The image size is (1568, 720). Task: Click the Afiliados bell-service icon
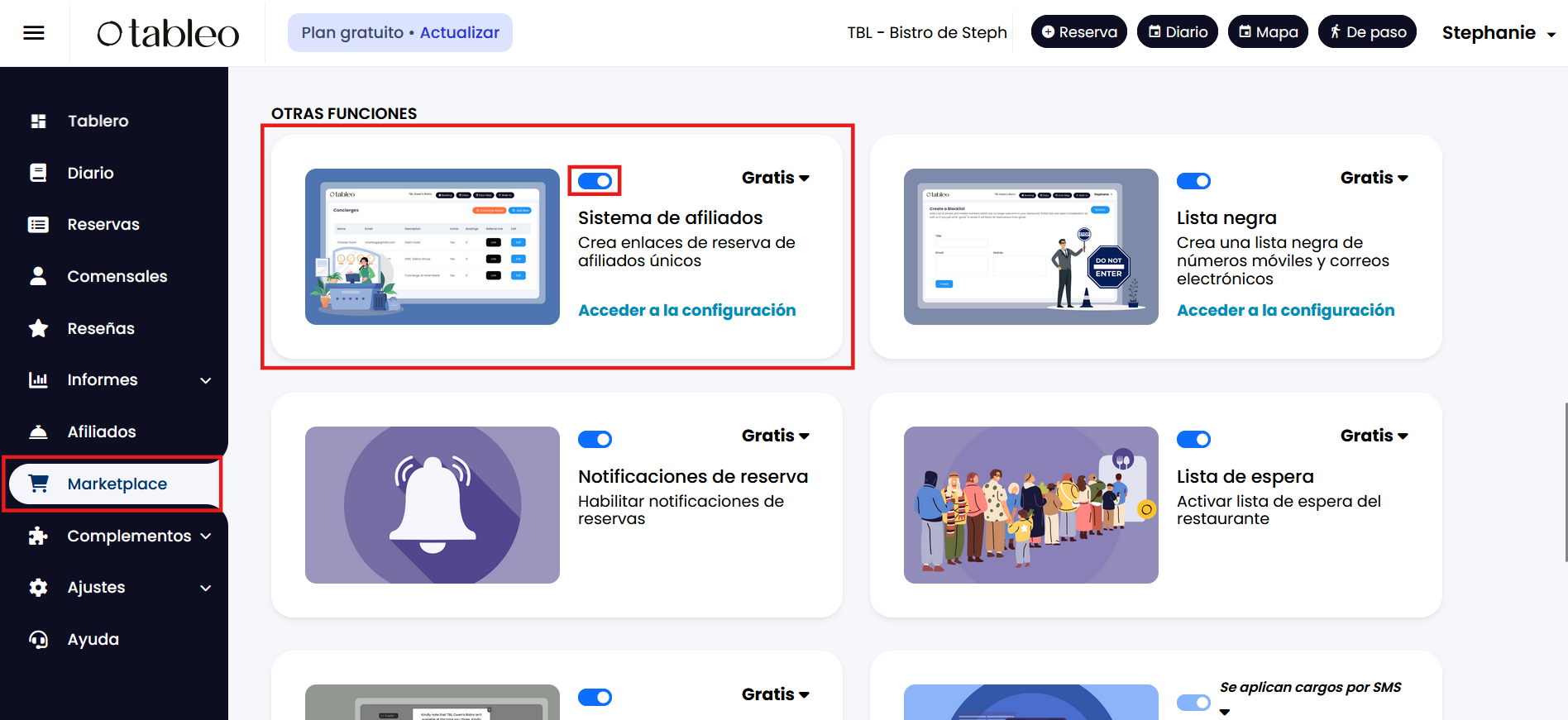[38, 432]
